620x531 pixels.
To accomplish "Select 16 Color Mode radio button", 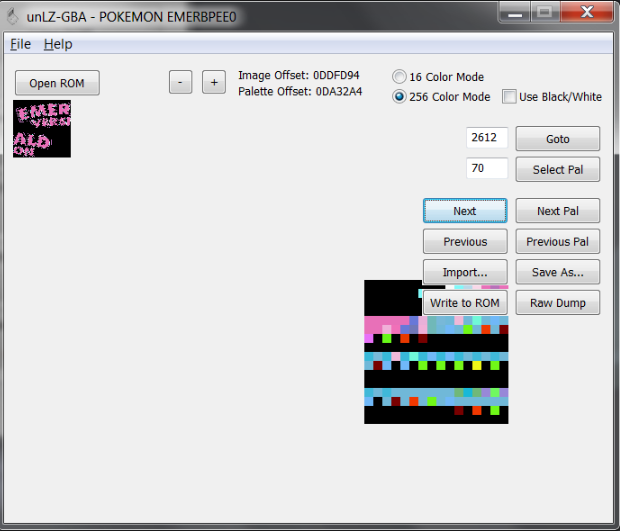I will [400, 77].
